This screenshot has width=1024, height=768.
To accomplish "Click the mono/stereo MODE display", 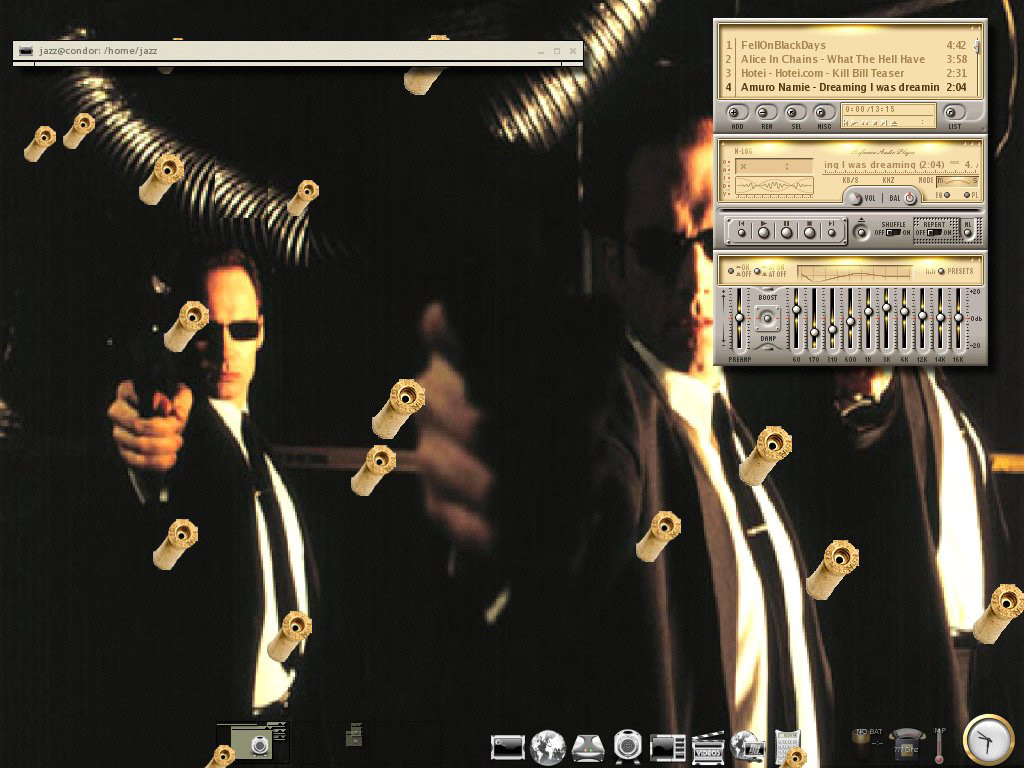I will [x=957, y=181].
